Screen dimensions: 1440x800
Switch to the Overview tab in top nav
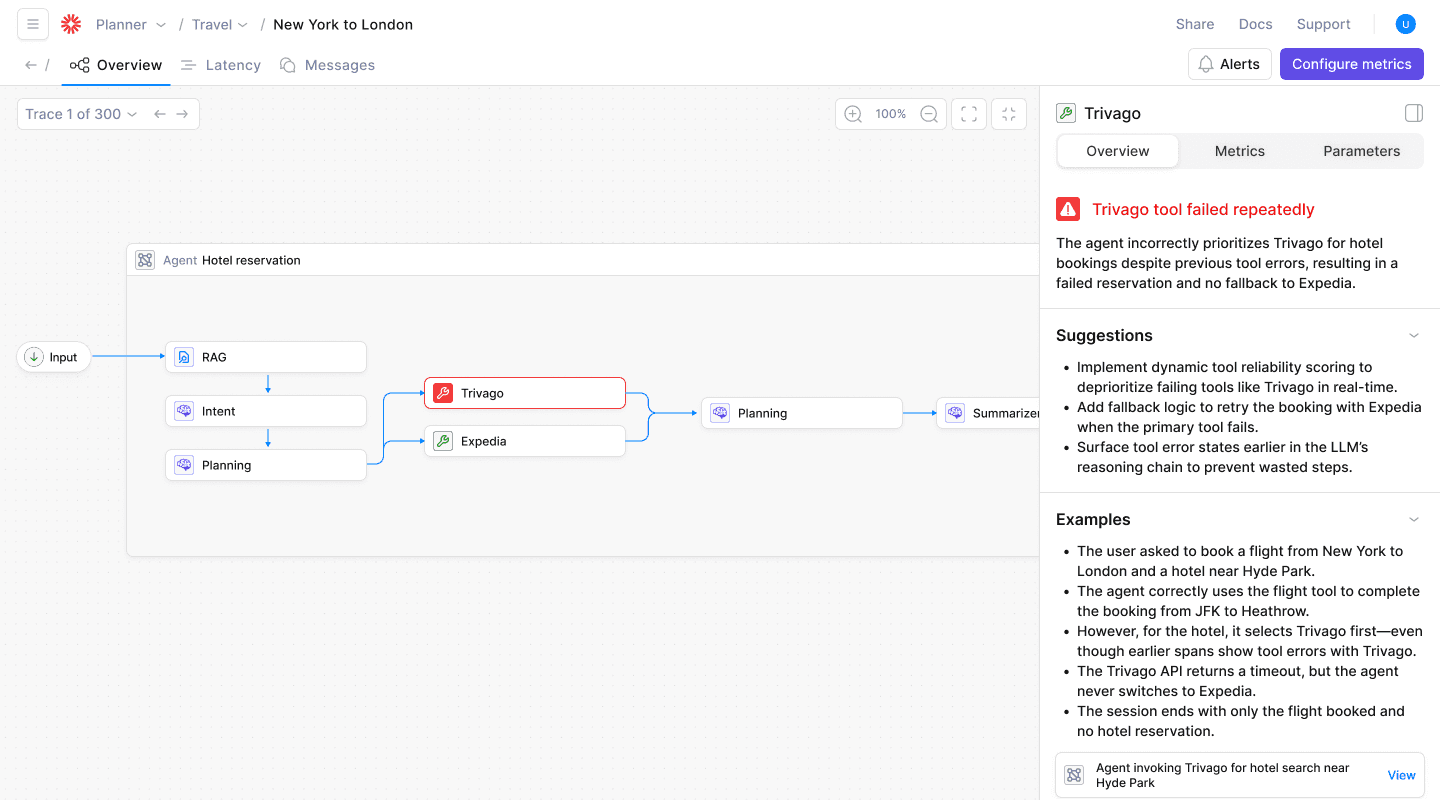point(116,65)
